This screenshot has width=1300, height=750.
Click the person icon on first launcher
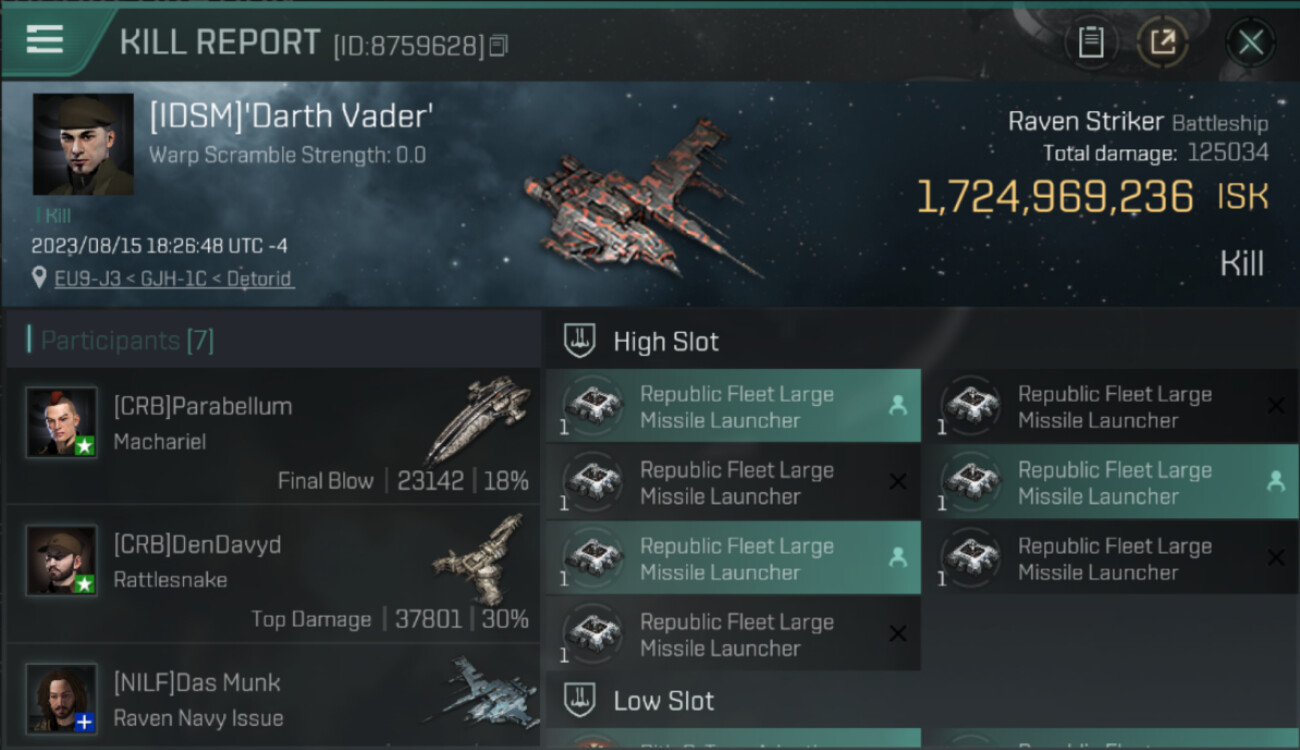[x=898, y=405]
